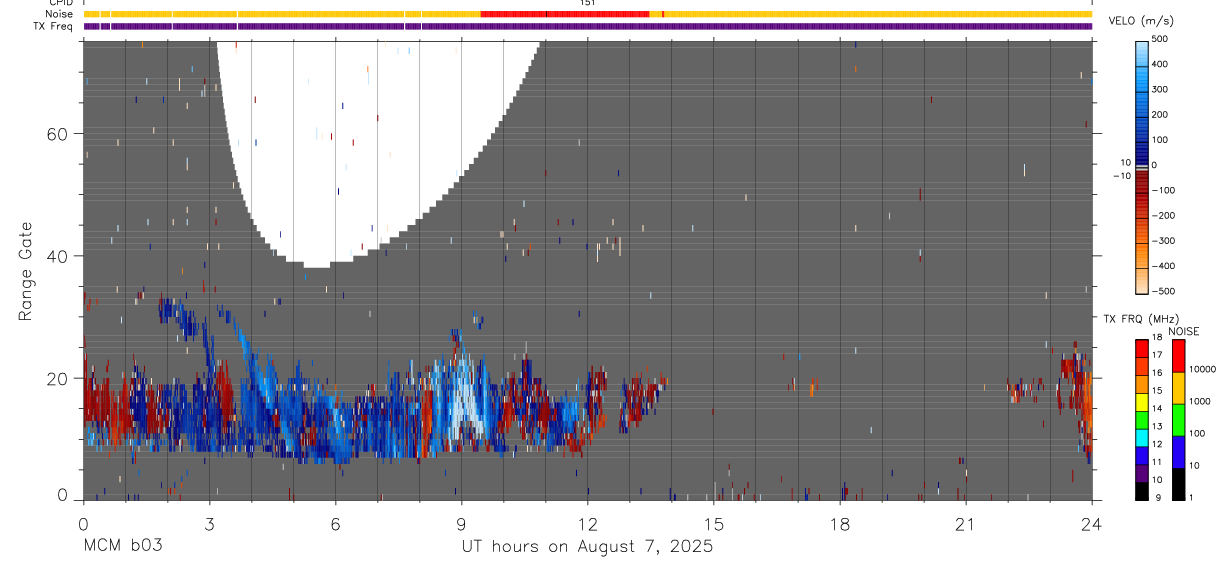The image size is (1228, 567).
Task: Click the '151' CPID value above the Noise bar
Action: click(588, 3)
